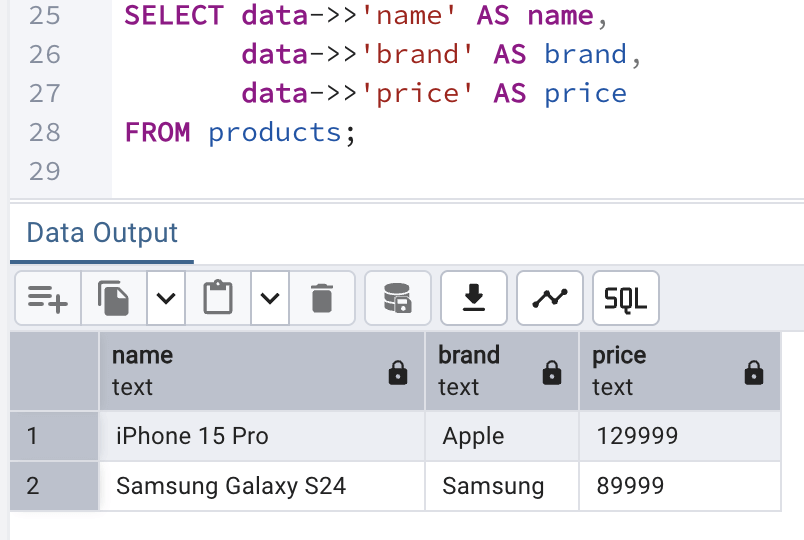Expand the Paste options dropdown arrow
This screenshot has width=804, height=540.
[x=270, y=298]
